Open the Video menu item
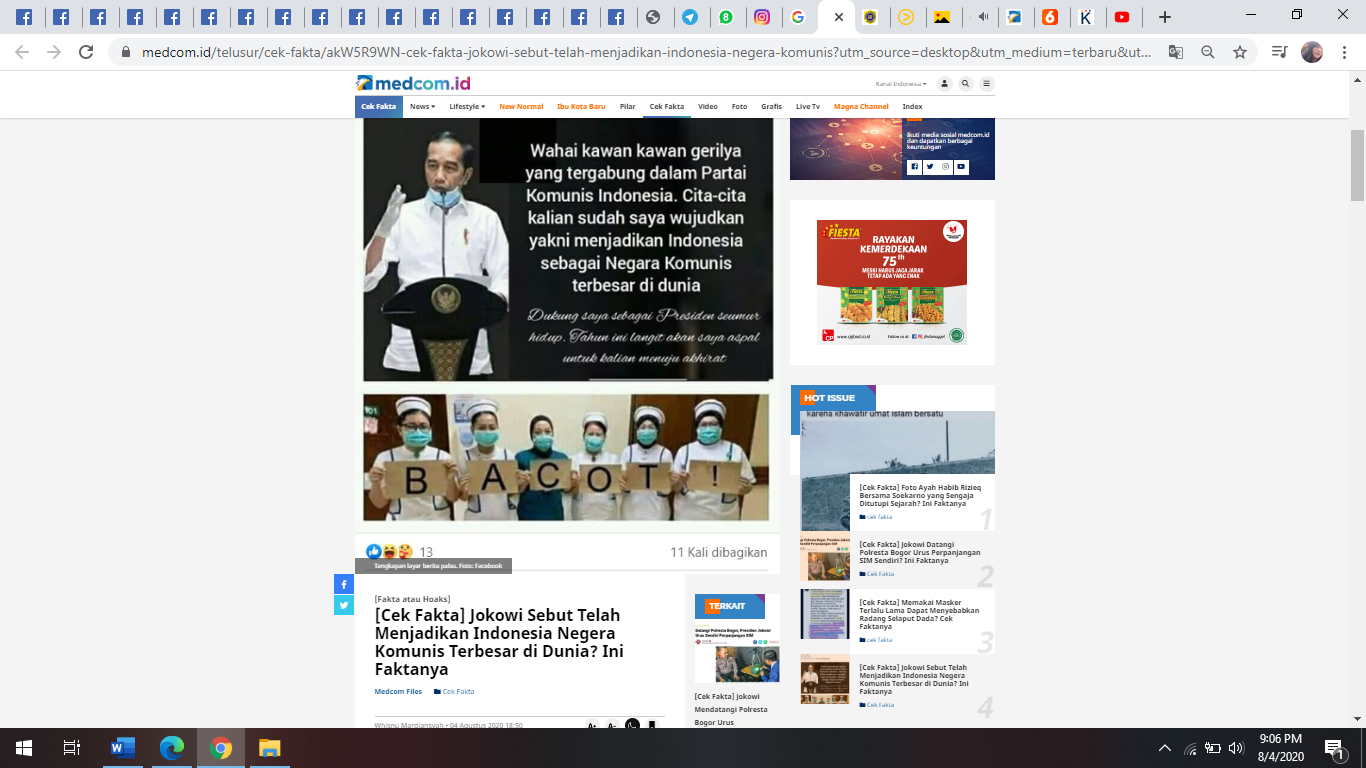The height and width of the screenshot is (768, 1366). 708,106
